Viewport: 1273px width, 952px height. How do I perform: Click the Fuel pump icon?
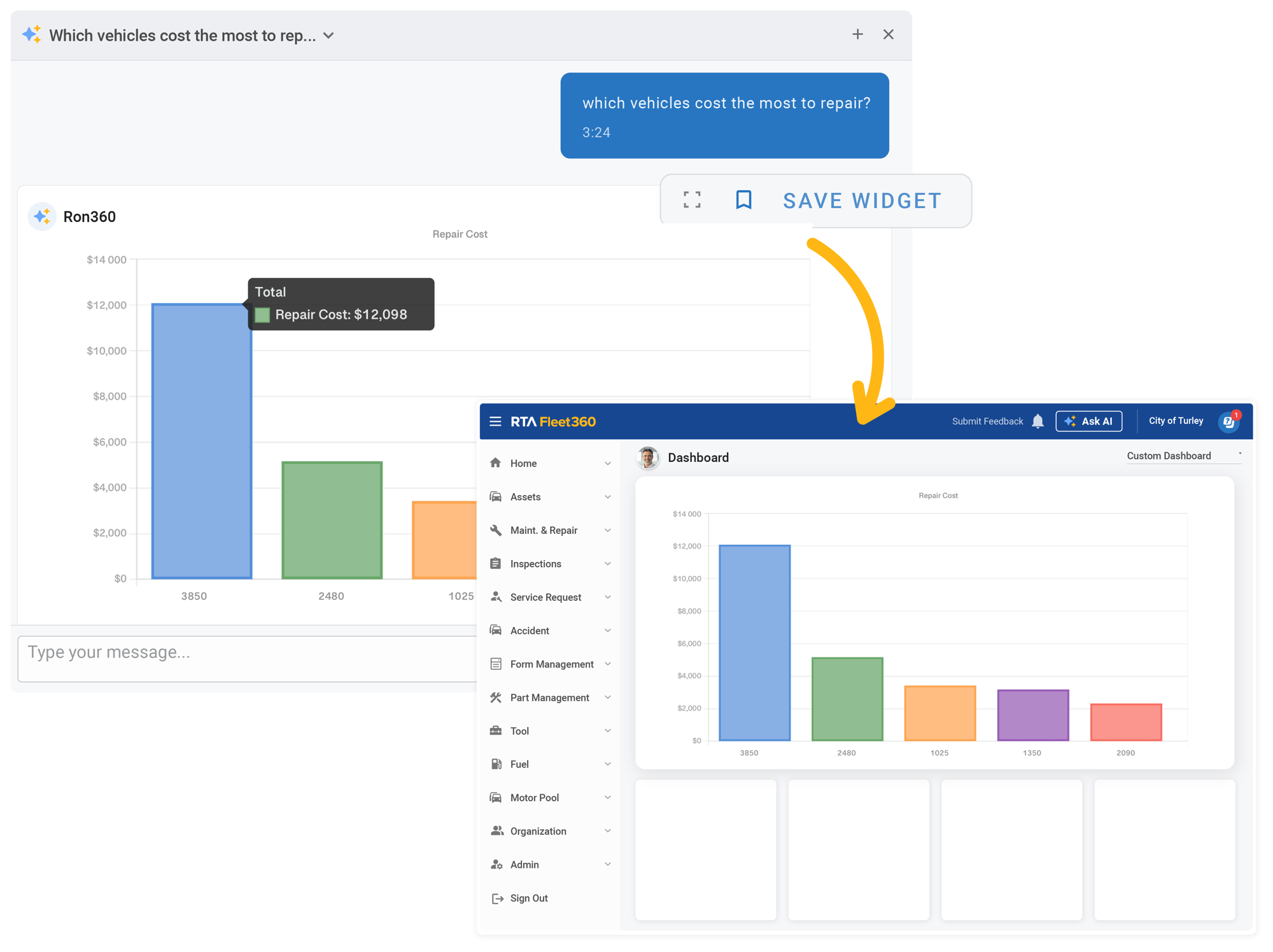tap(496, 764)
